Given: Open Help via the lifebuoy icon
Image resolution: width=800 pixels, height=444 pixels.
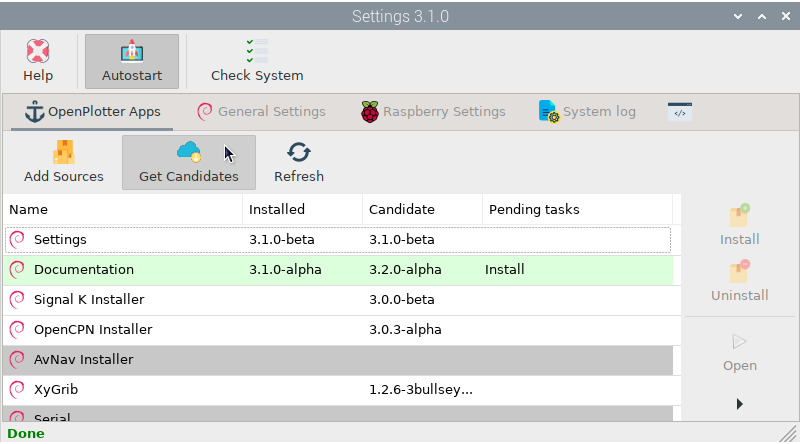Looking at the screenshot, I should (x=38, y=52).
